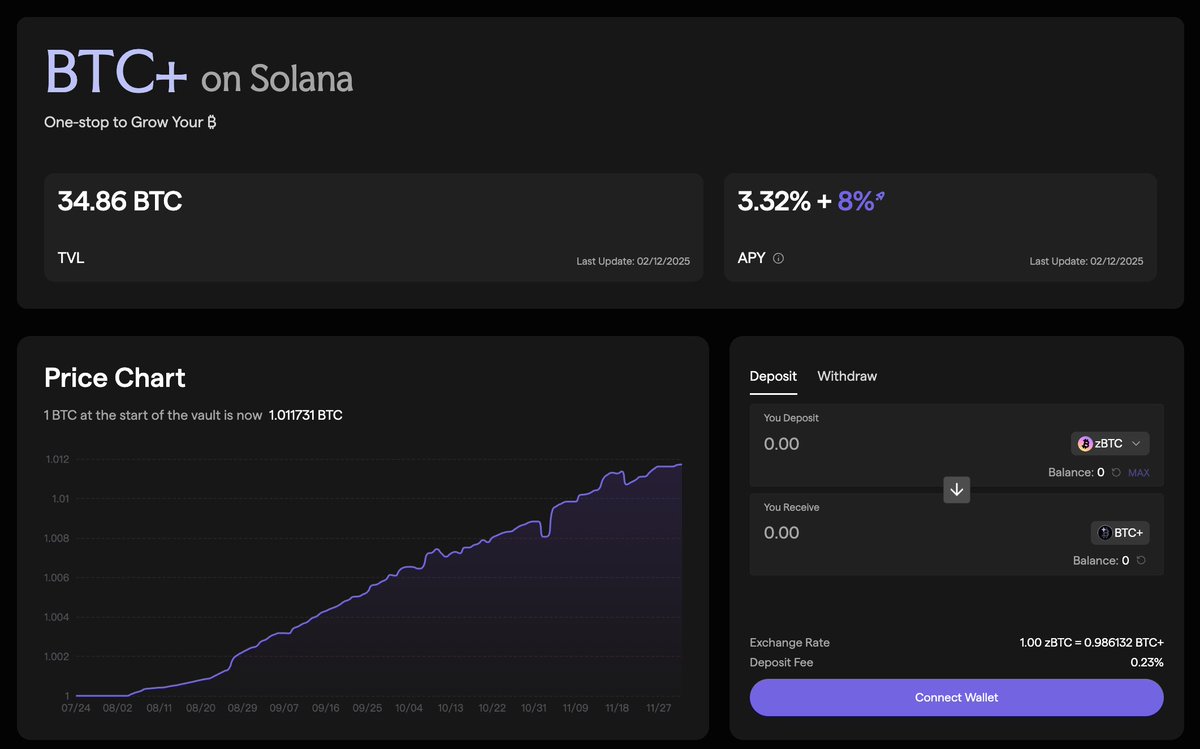Click the 11/27 date on chart axis
This screenshot has height=749, width=1200.
658,707
